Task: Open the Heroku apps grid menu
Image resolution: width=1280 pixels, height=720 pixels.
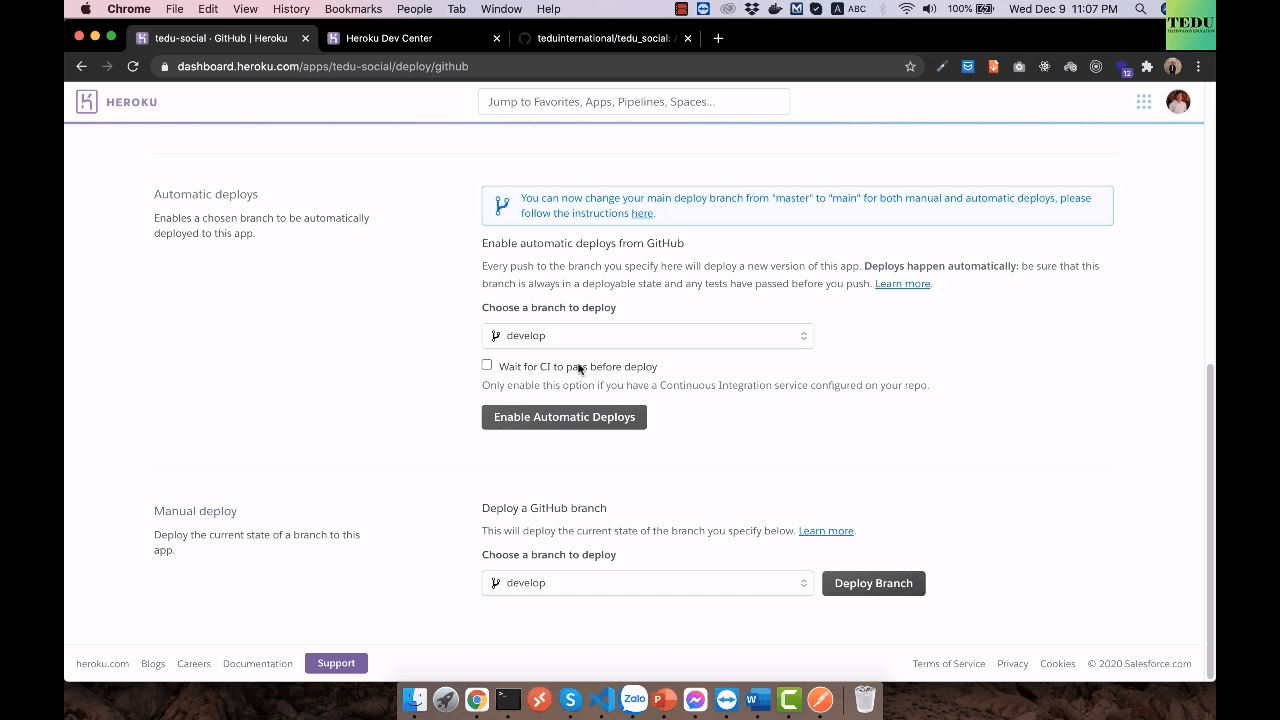Action: click(1143, 102)
